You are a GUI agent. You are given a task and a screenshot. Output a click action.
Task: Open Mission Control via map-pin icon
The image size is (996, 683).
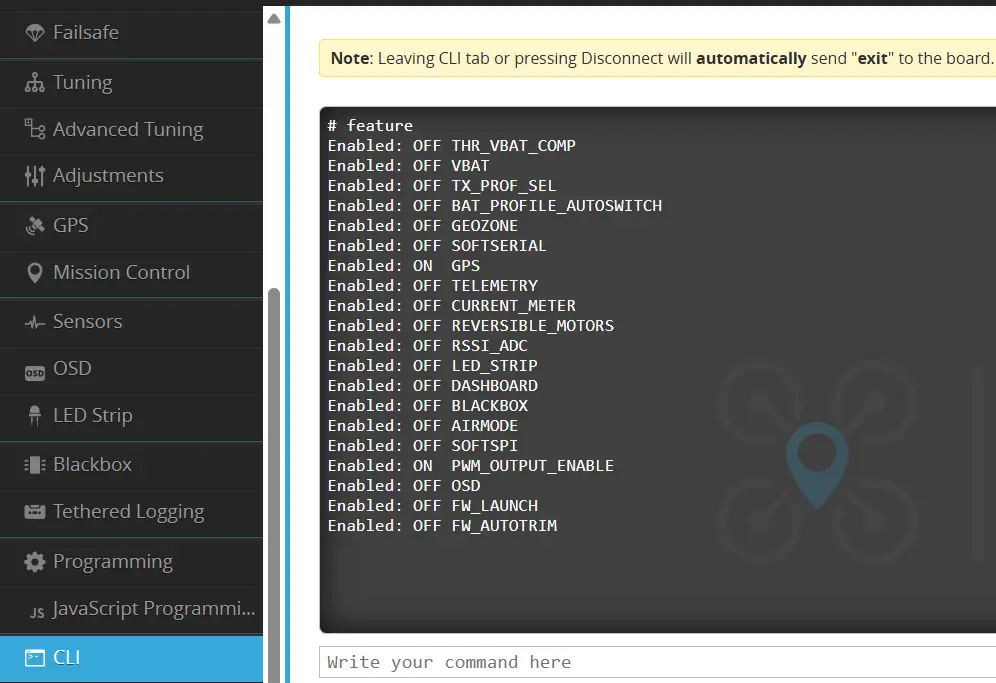[x=35, y=273]
